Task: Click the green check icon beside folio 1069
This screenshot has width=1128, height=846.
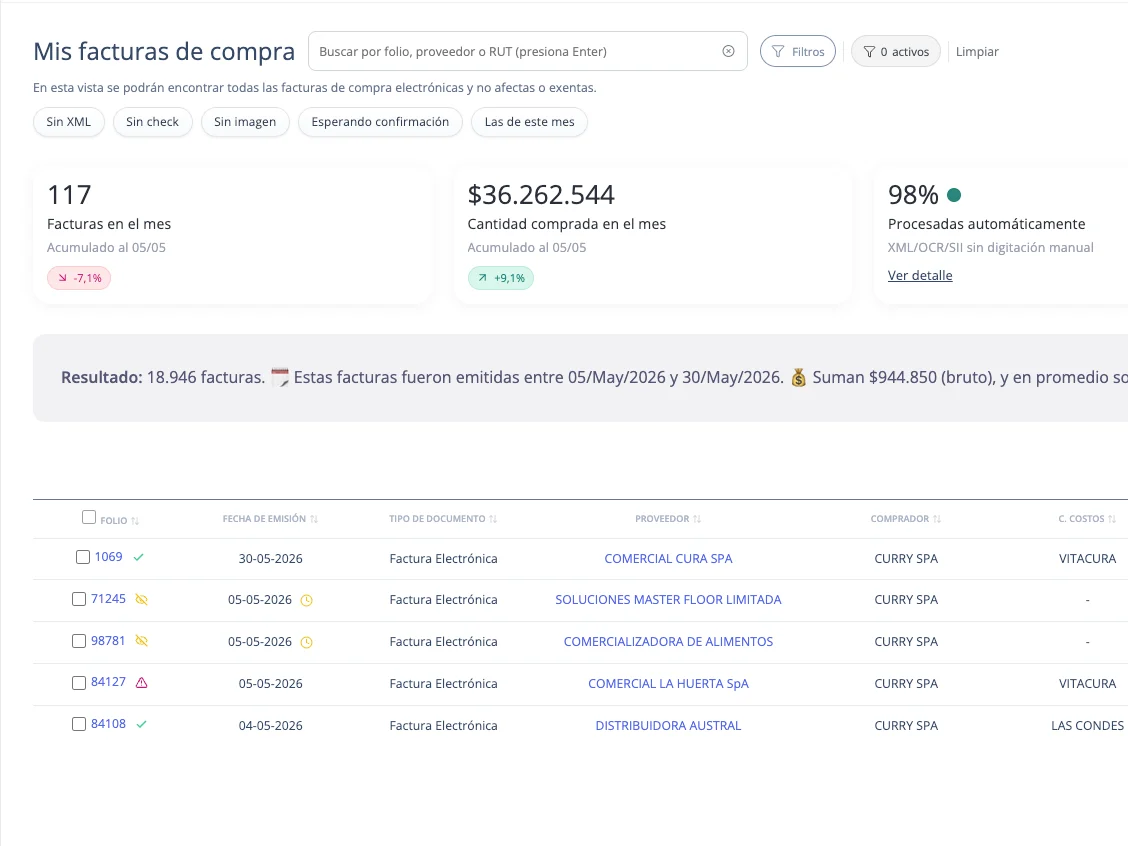Action: pos(139,558)
